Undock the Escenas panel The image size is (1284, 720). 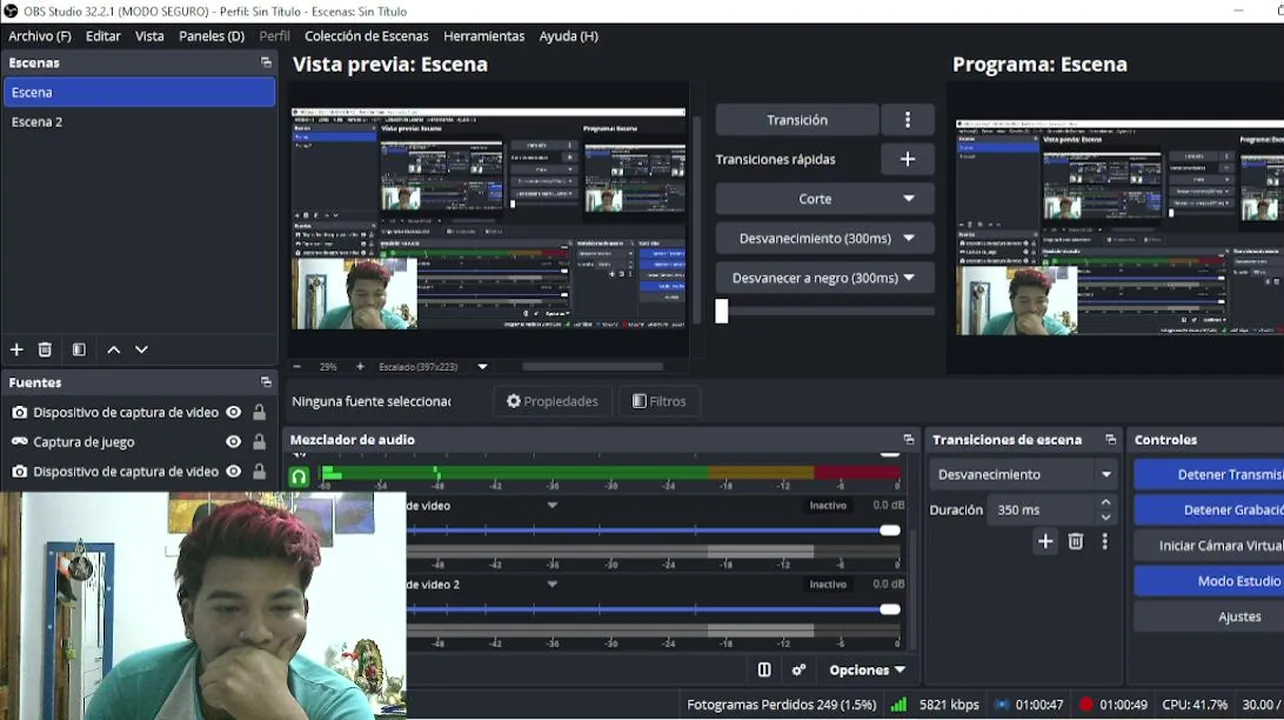[x=266, y=62]
